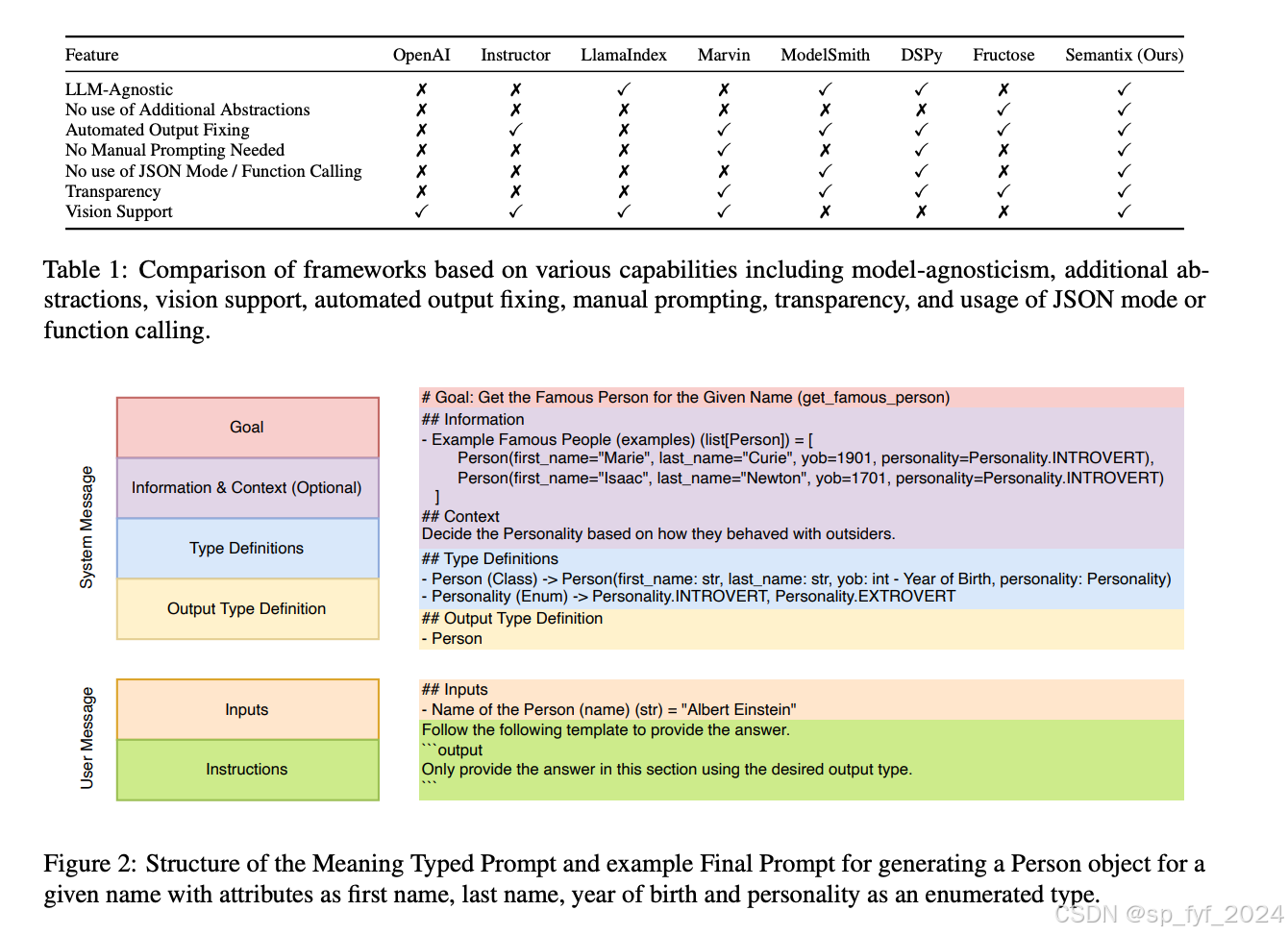Click the vertical 'User Message' label

tap(87, 738)
